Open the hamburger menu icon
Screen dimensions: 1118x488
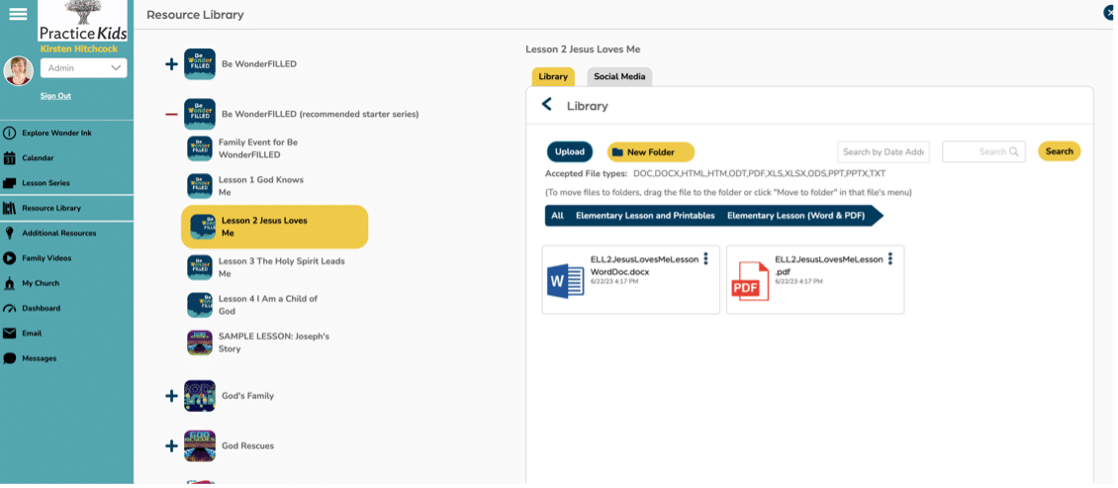[17, 13]
